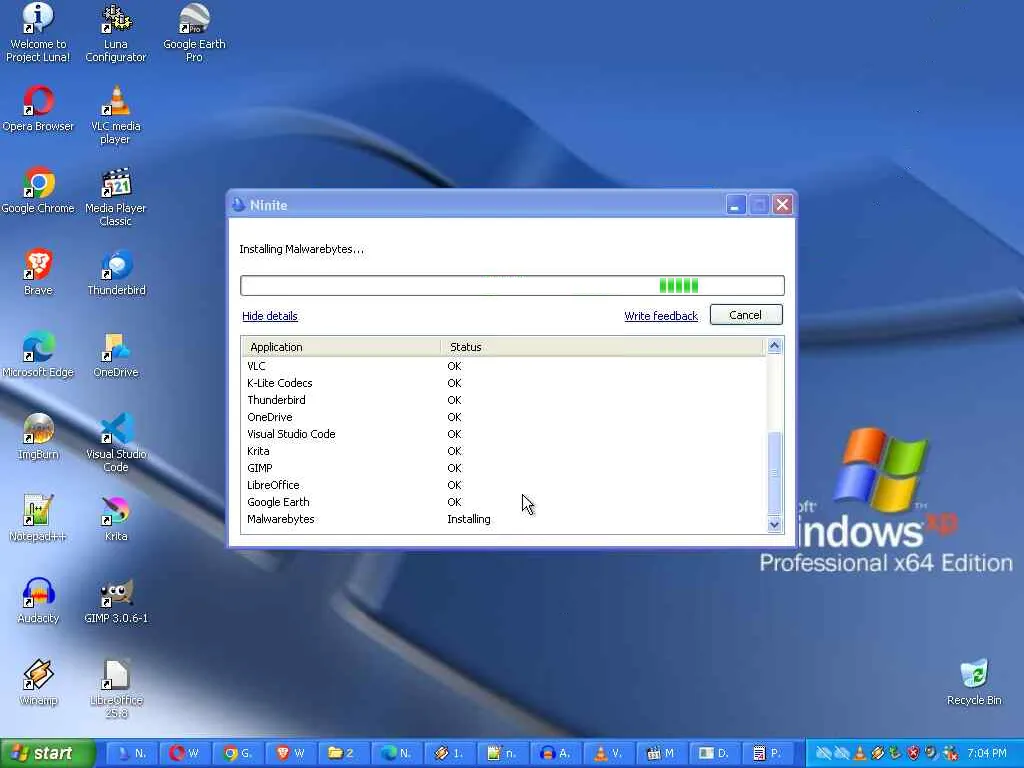Image resolution: width=1024 pixels, height=768 pixels.
Task: Select the OneDrive row in Ninite list
Action: tap(503, 417)
